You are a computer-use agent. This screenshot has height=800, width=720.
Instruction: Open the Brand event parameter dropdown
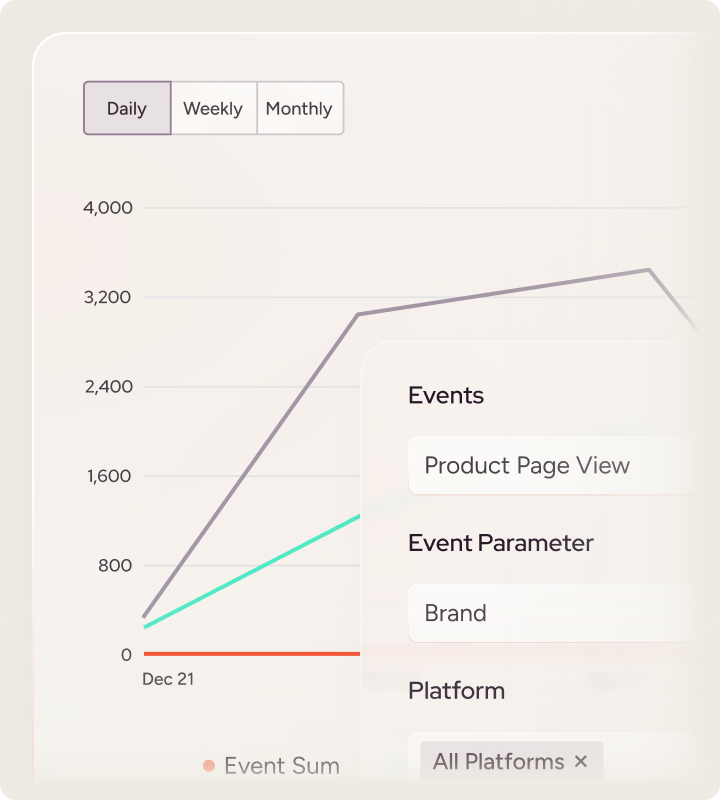pyautogui.click(x=550, y=613)
